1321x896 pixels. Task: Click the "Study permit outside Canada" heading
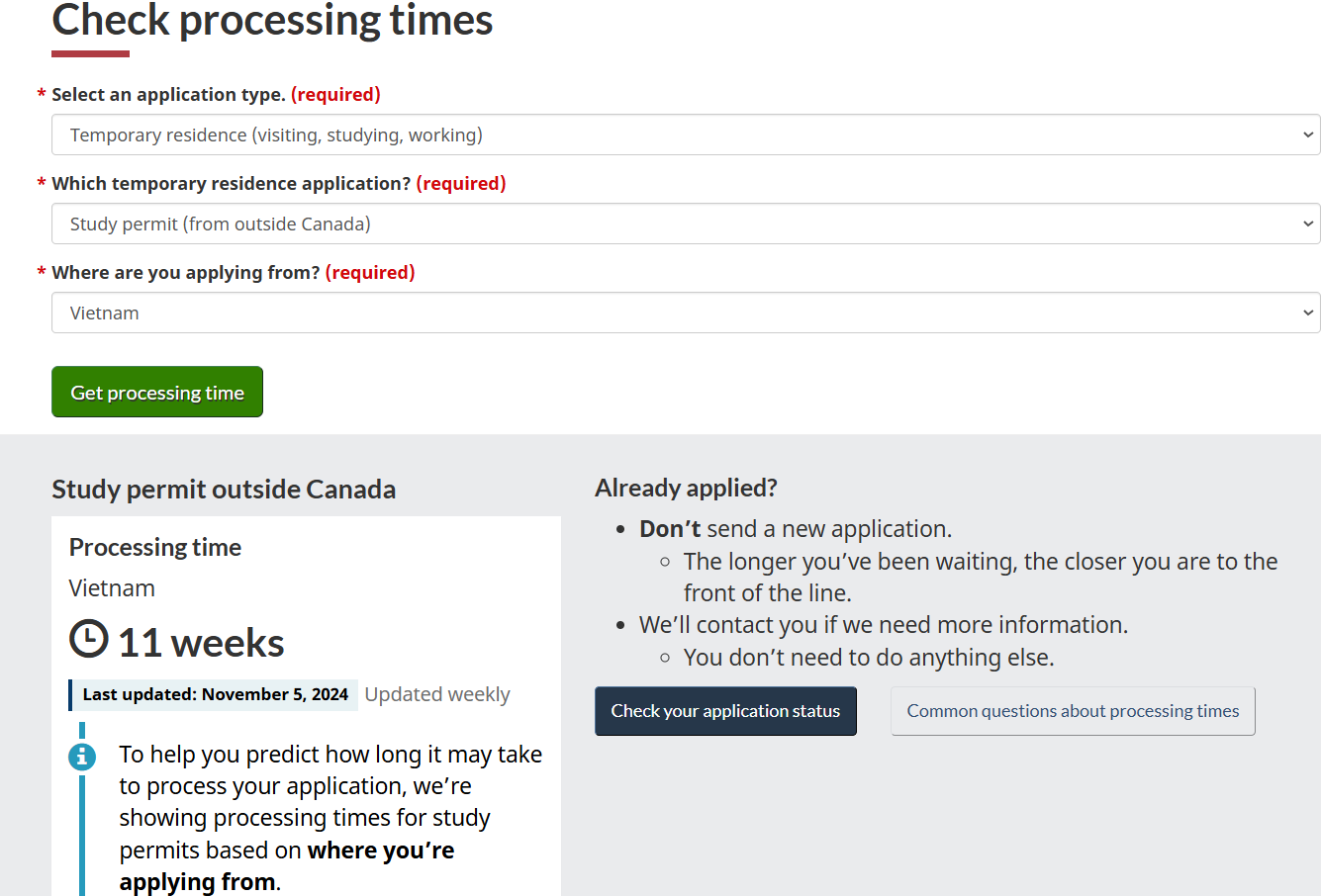coord(224,490)
